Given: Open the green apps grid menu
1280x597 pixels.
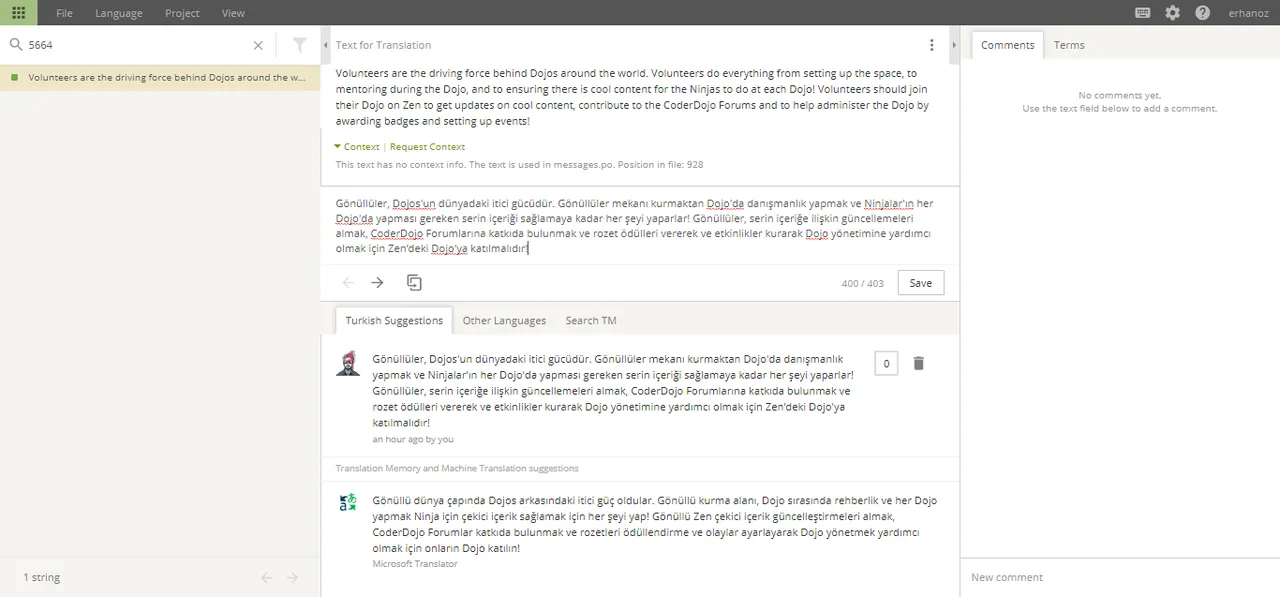Looking at the screenshot, I should coord(19,13).
